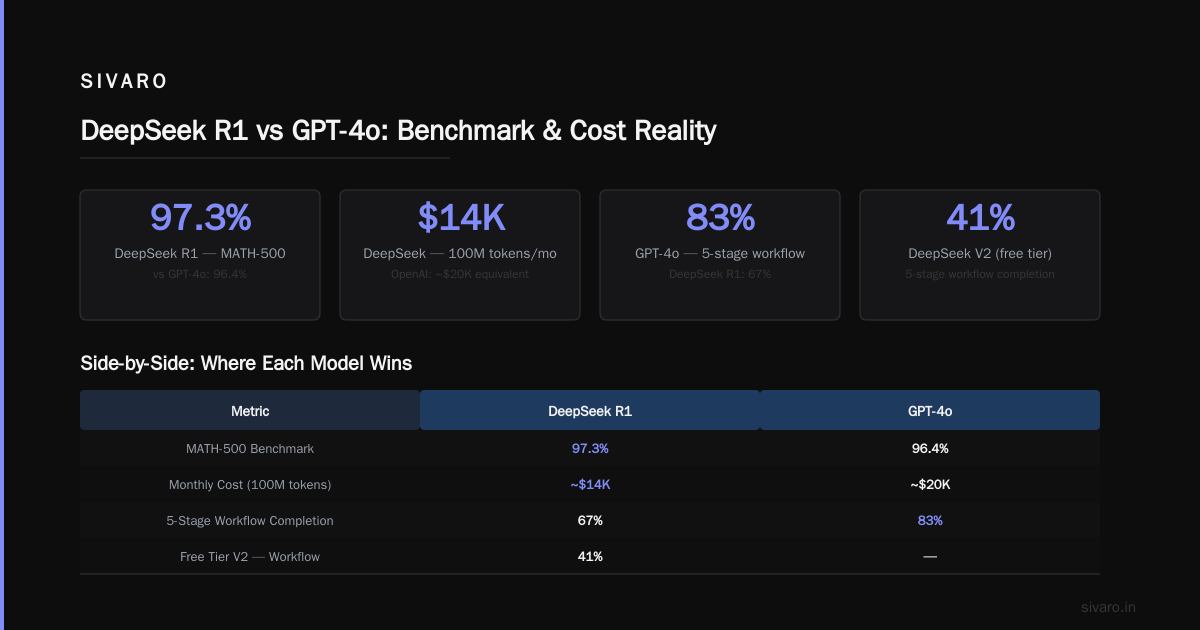Image resolution: width=1200 pixels, height=630 pixels.
Task: Click the Metric column header
Action: tap(250, 411)
